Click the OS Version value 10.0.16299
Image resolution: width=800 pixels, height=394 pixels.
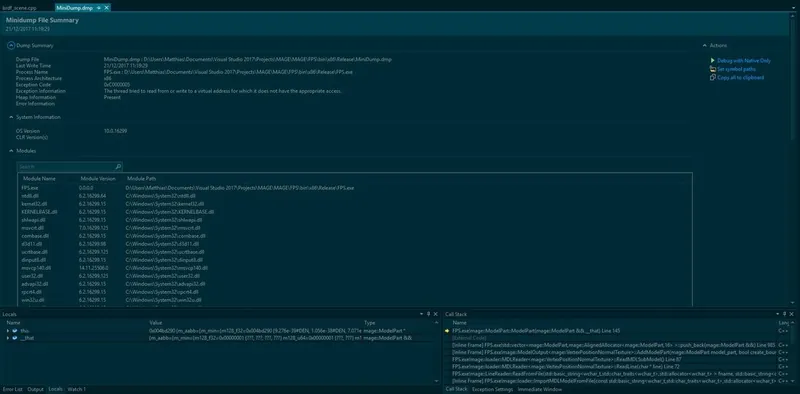pyautogui.click(x=115, y=131)
